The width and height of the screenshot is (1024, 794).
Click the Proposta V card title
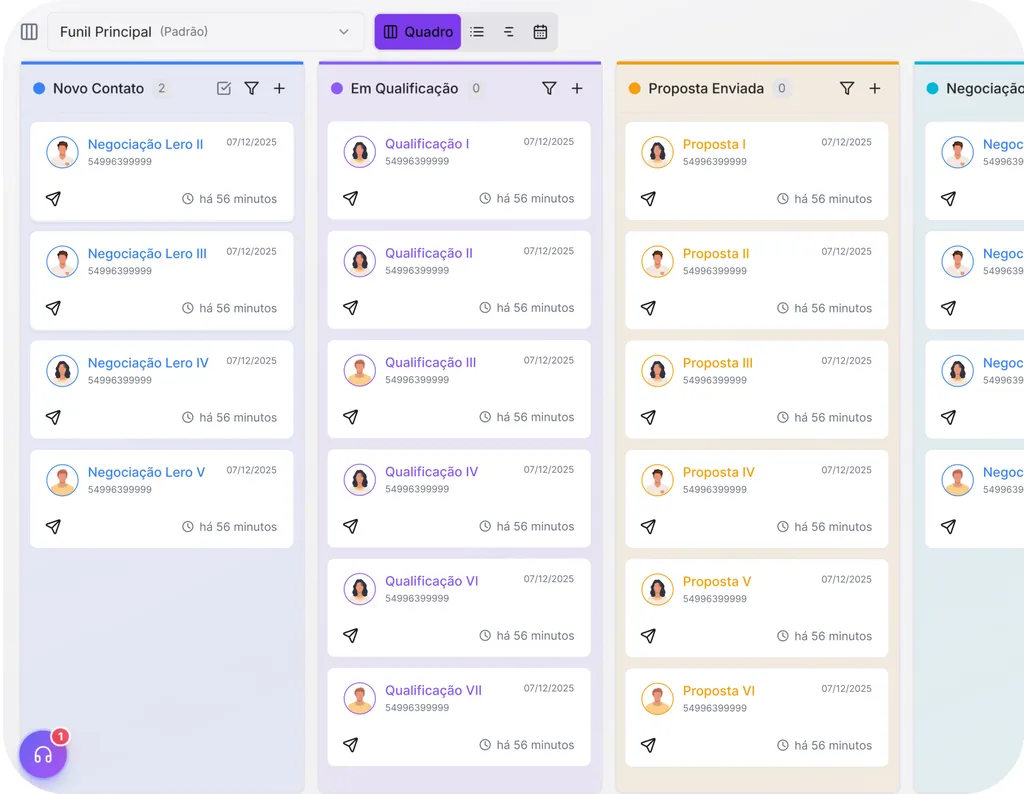[x=717, y=581]
